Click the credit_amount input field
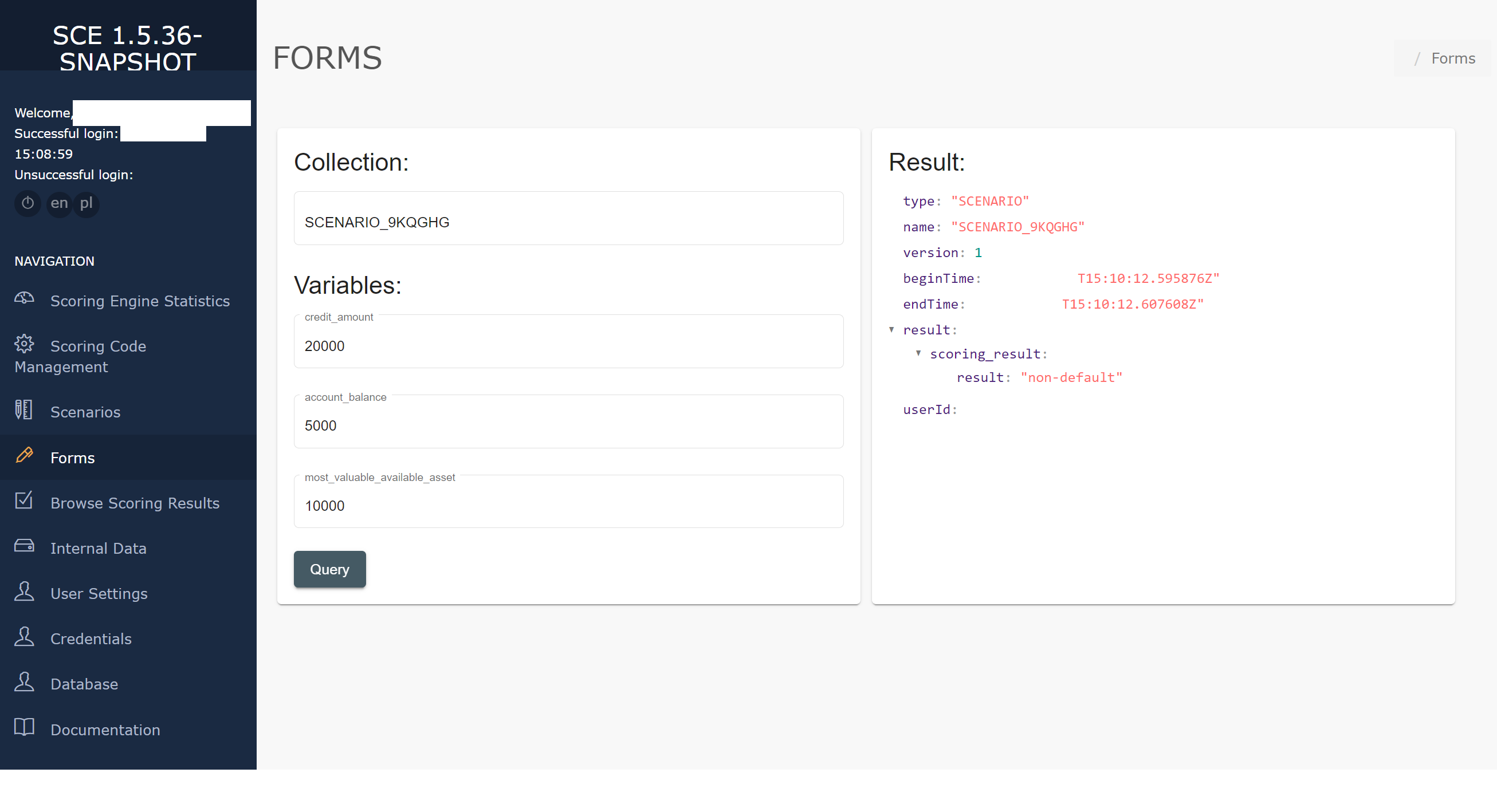Viewport: 1497px width, 812px height. tap(568, 346)
